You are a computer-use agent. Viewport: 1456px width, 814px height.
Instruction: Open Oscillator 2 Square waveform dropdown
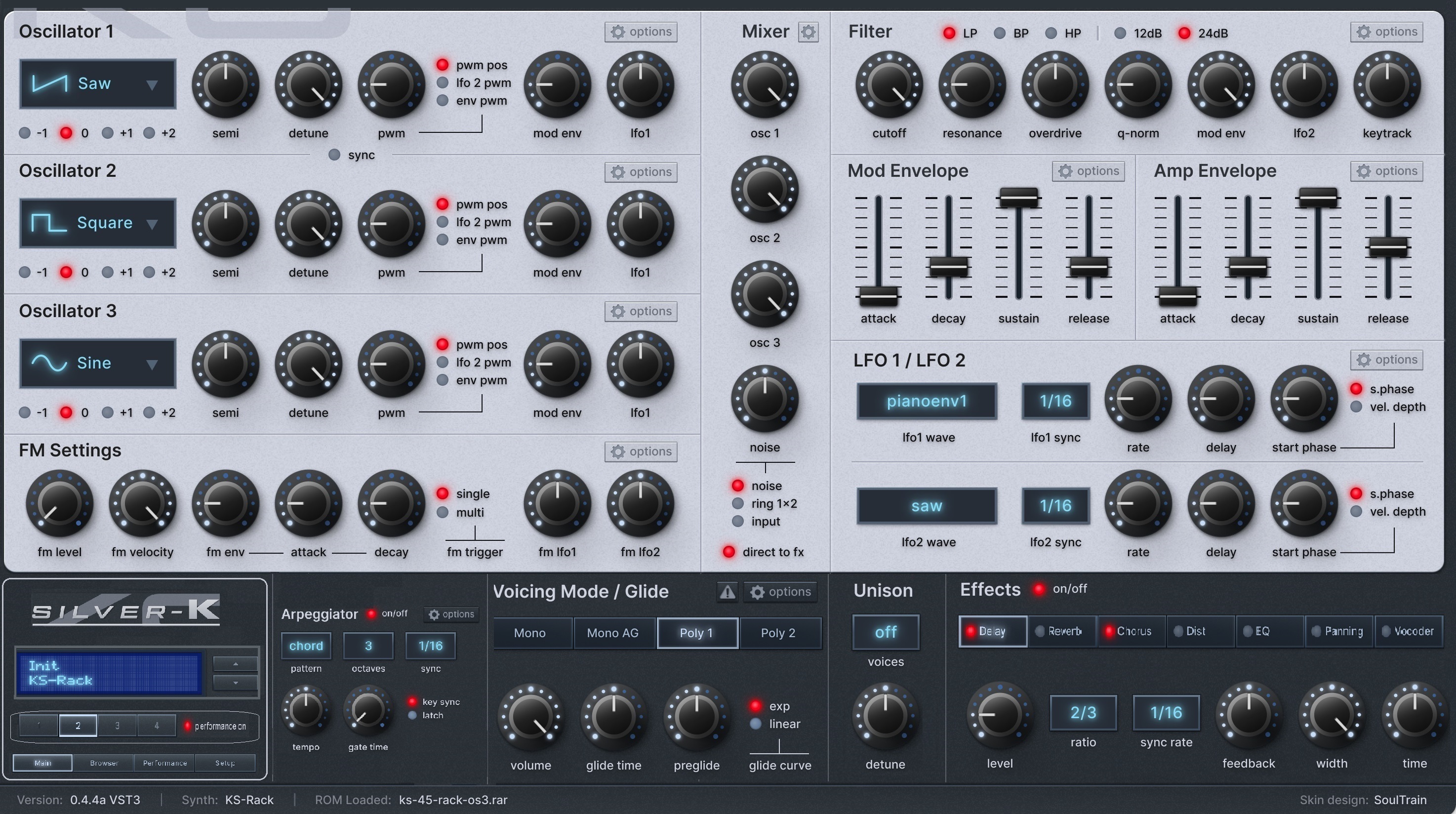pos(98,223)
